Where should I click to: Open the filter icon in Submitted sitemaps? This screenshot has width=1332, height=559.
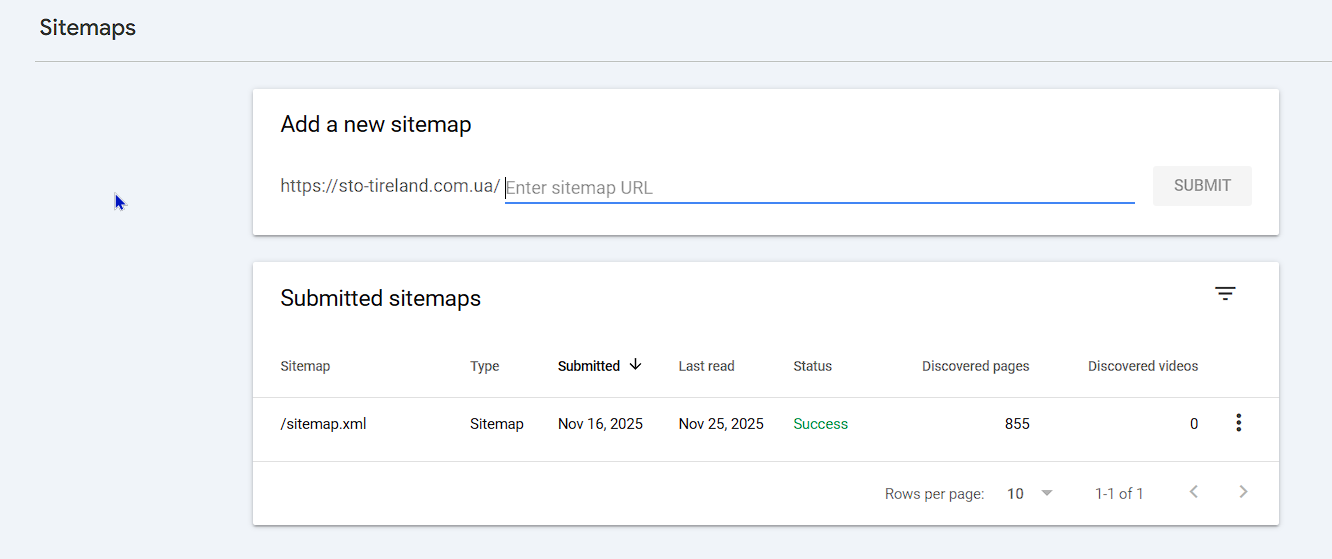point(1225,293)
